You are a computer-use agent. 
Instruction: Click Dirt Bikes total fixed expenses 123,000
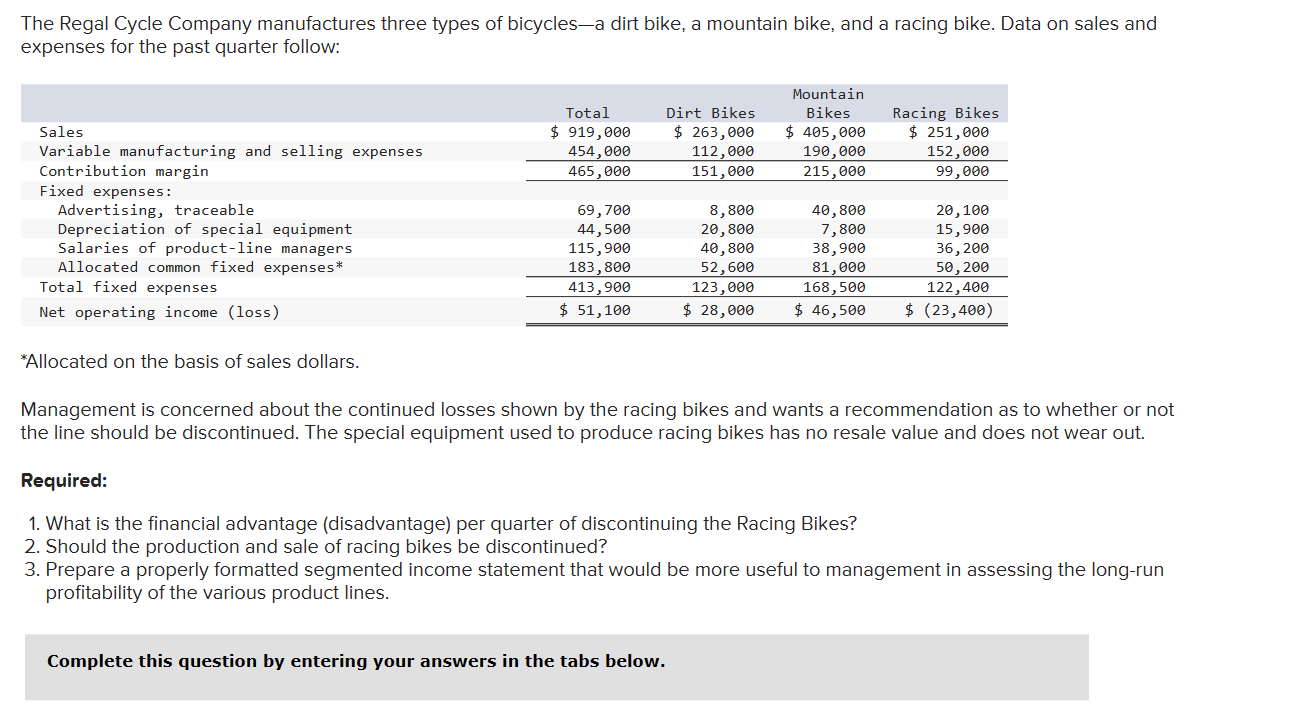point(724,287)
